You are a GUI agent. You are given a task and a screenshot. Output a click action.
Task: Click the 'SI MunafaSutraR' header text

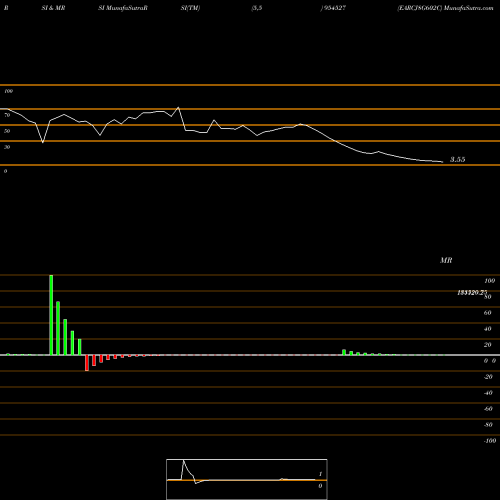pos(123,8)
